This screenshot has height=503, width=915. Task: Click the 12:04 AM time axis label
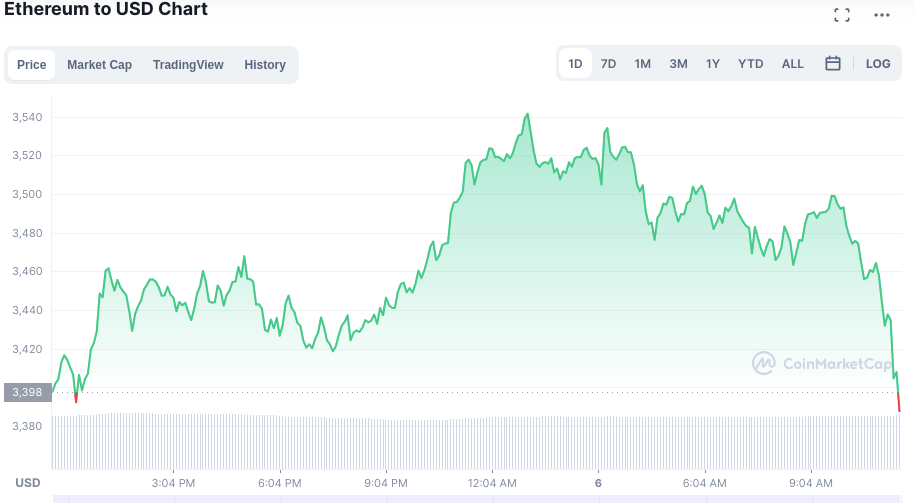(492, 483)
